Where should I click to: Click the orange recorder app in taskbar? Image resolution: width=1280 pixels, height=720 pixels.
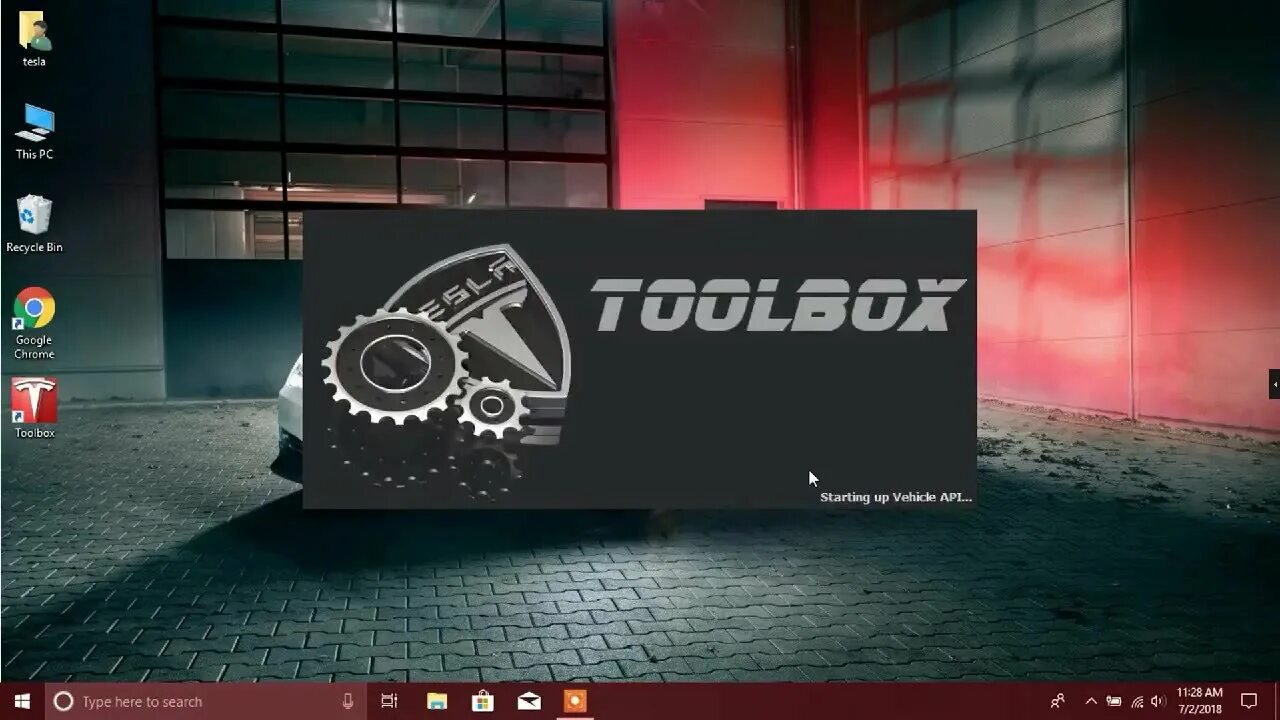coord(575,701)
